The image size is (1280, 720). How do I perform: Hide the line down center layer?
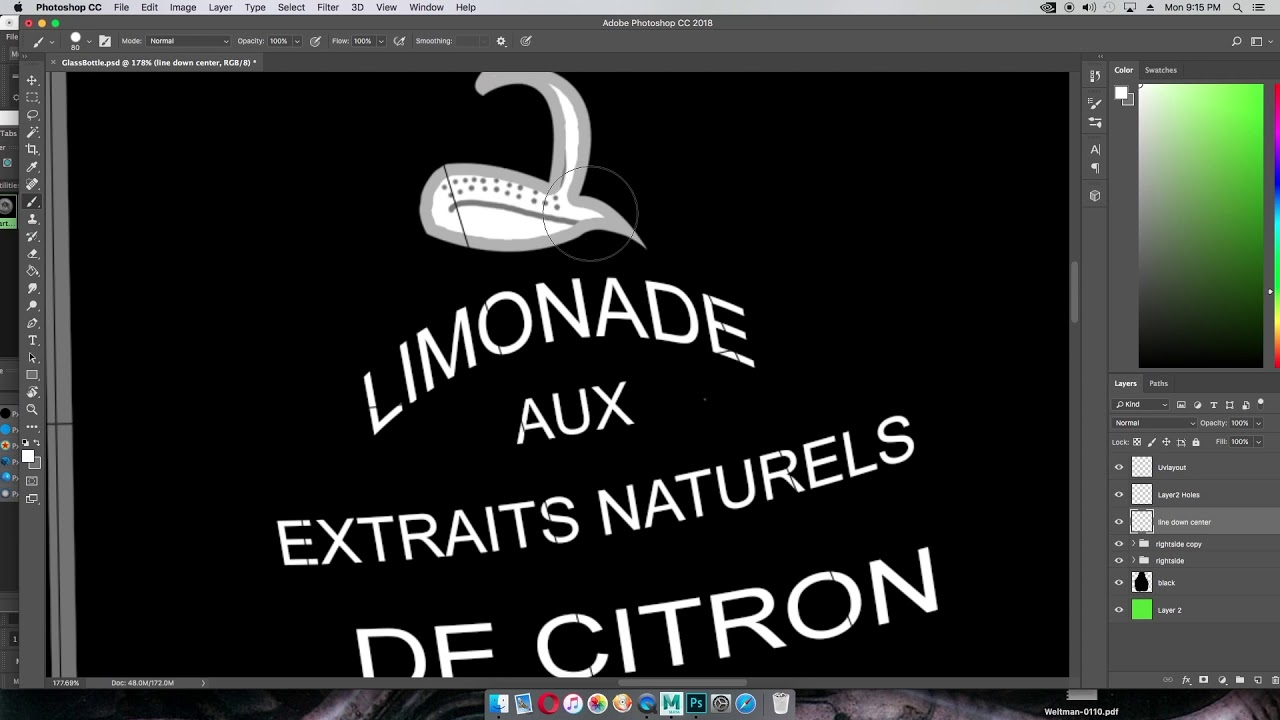pos(1119,521)
